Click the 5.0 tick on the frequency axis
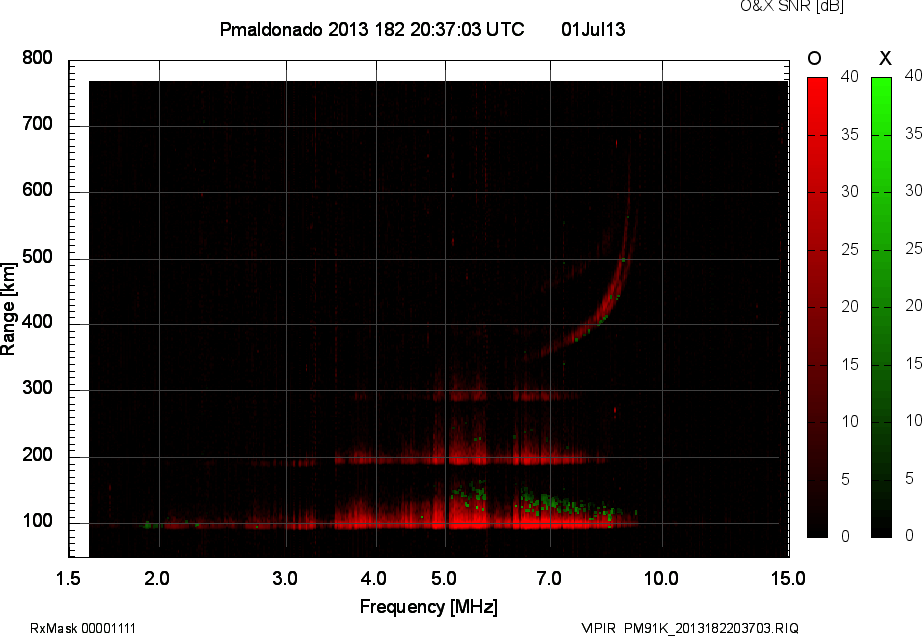 pos(445,578)
